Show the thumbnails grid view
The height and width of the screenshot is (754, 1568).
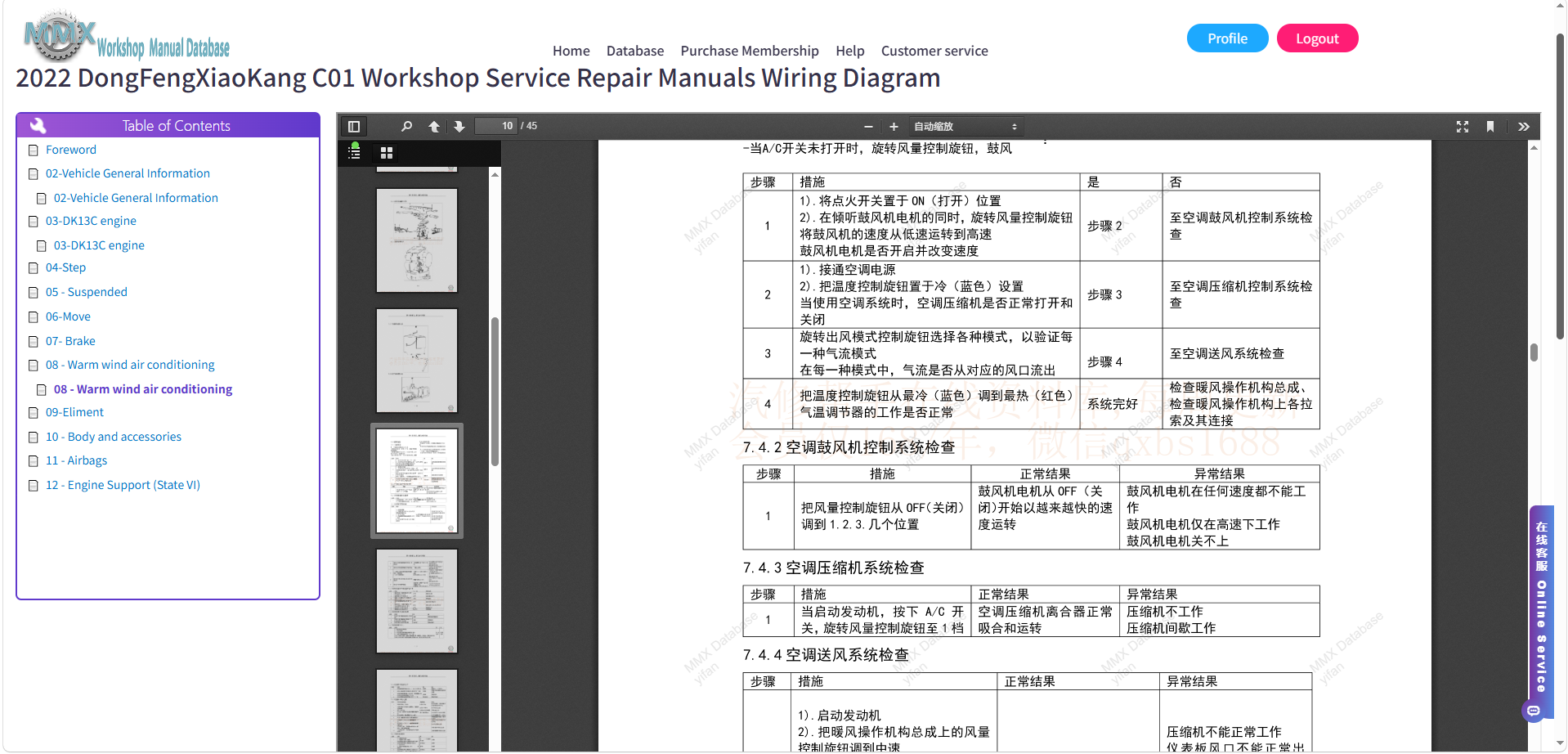387,153
